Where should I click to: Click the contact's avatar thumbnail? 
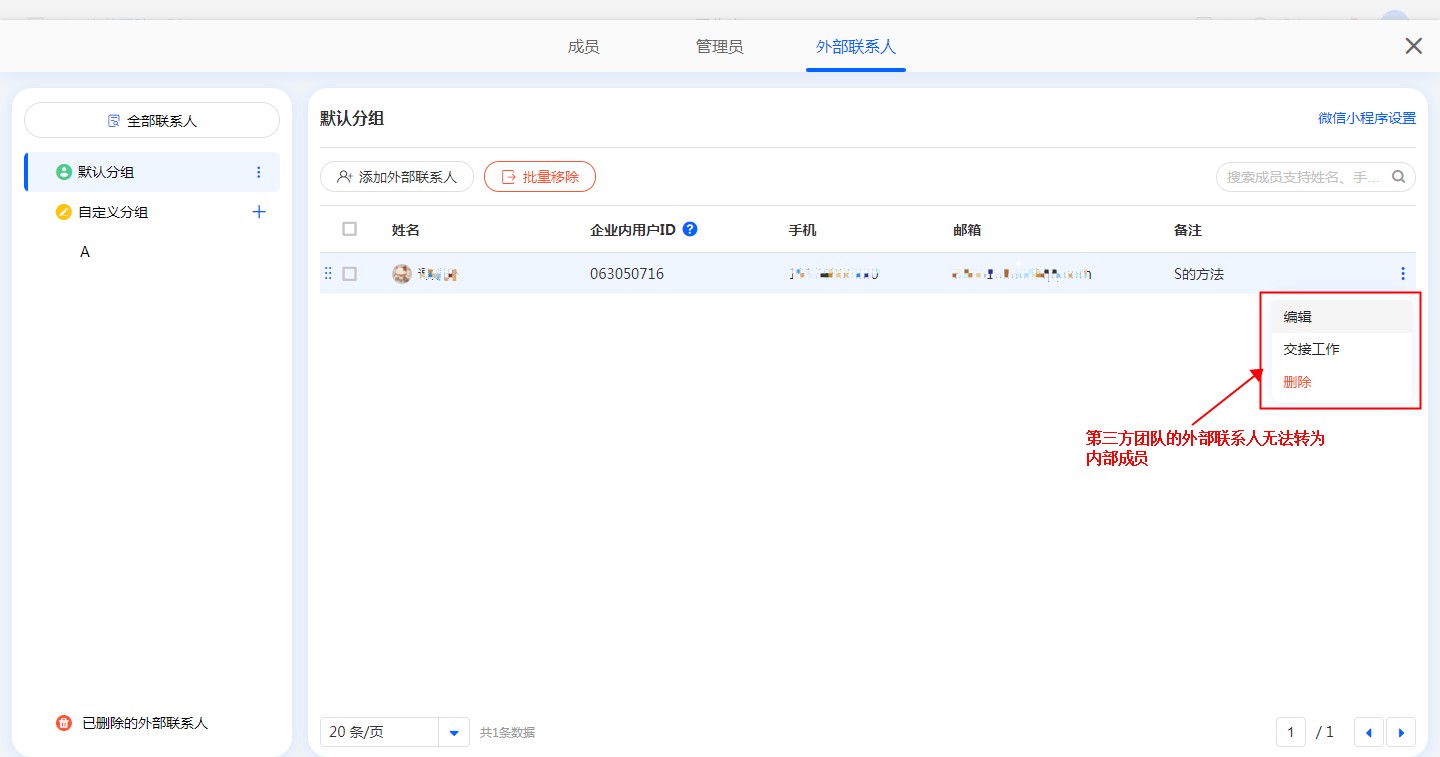click(x=401, y=274)
